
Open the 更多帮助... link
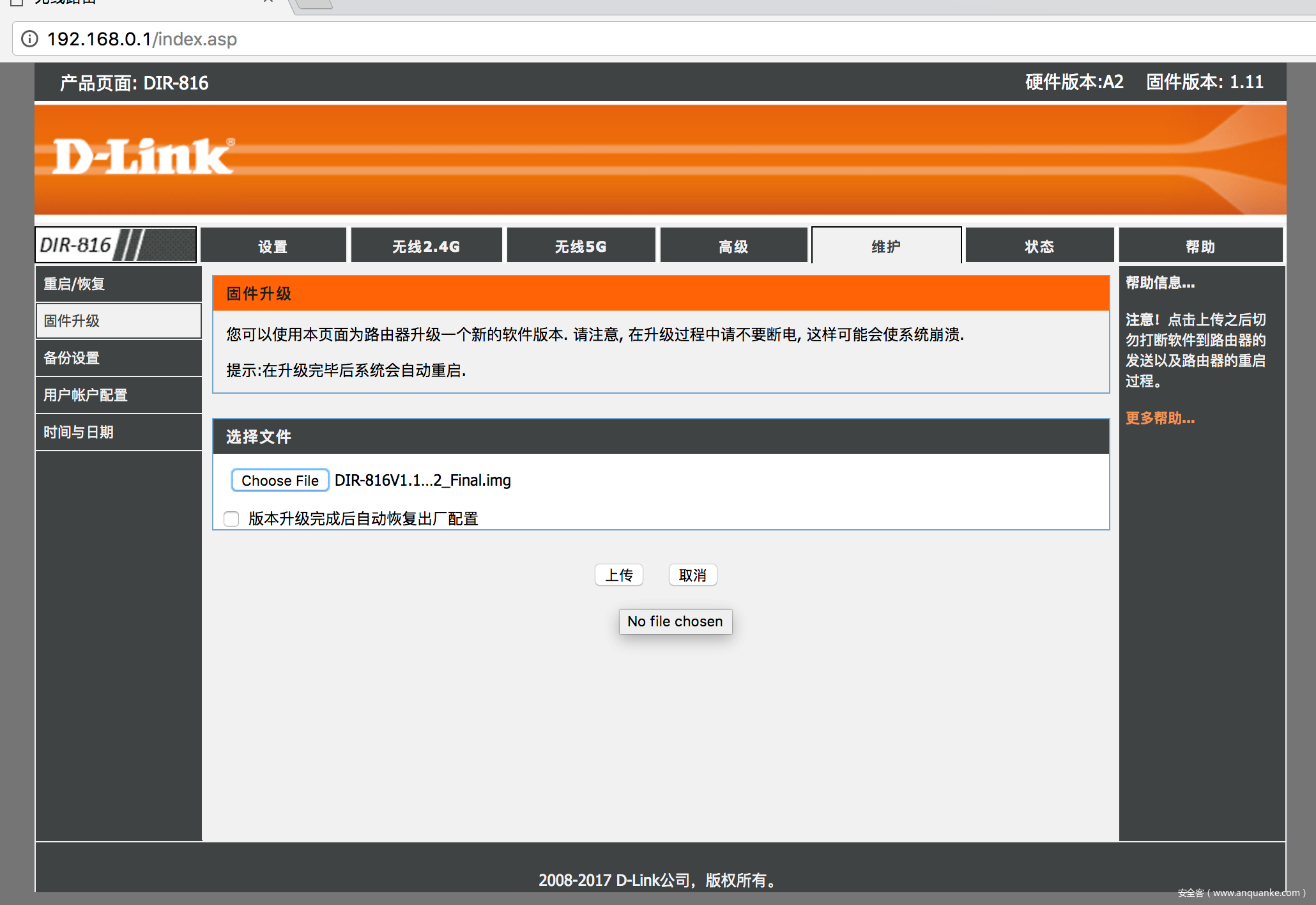1159,418
